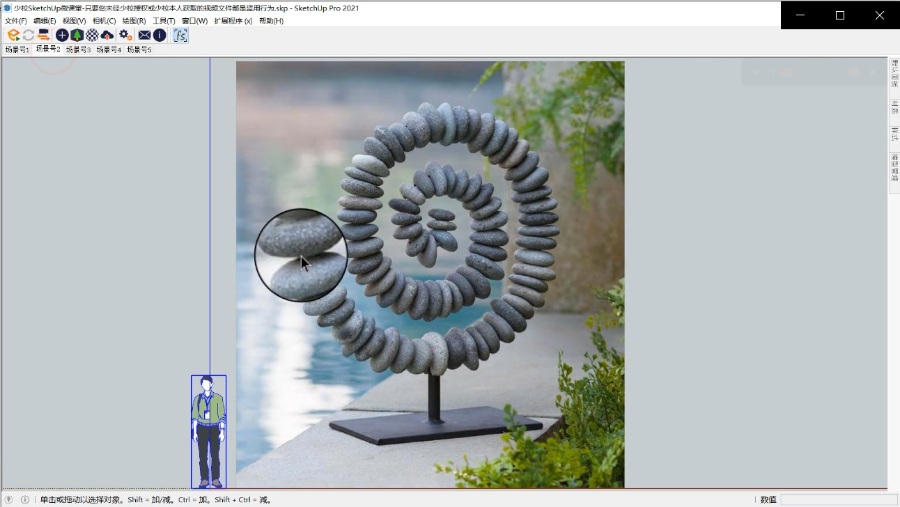Switch to scene tab 场景号3
Viewport: 900px width, 507px height.
[x=78, y=50]
